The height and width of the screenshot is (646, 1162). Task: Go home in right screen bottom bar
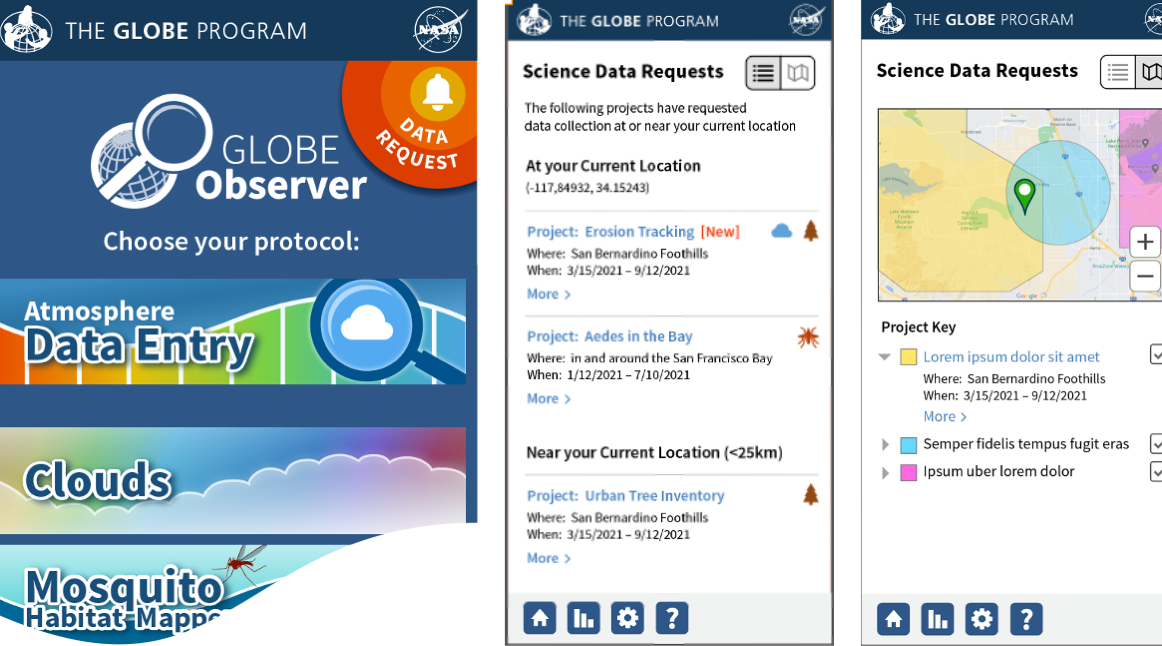click(x=894, y=619)
